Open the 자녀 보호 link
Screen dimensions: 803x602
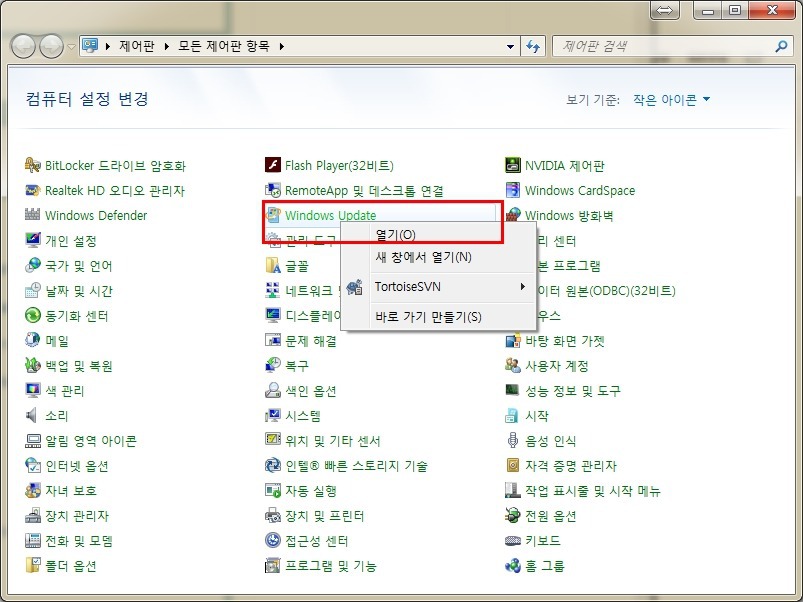click(71, 490)
